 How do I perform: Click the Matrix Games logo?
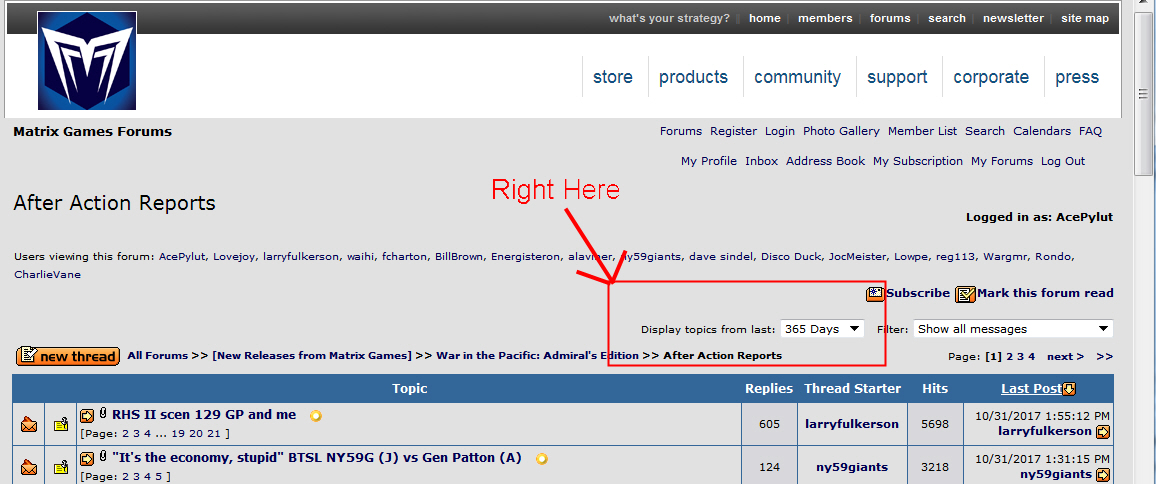tap(87, 60)
